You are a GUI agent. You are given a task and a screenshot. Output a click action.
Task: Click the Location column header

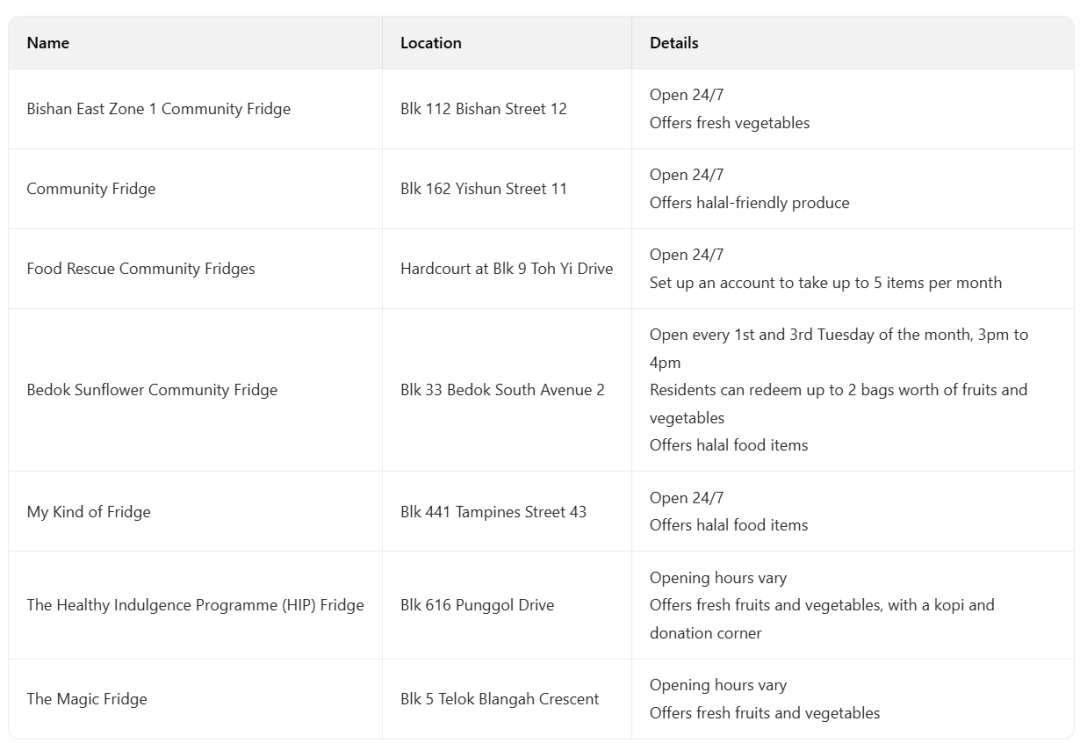click(x=431, y=43)
